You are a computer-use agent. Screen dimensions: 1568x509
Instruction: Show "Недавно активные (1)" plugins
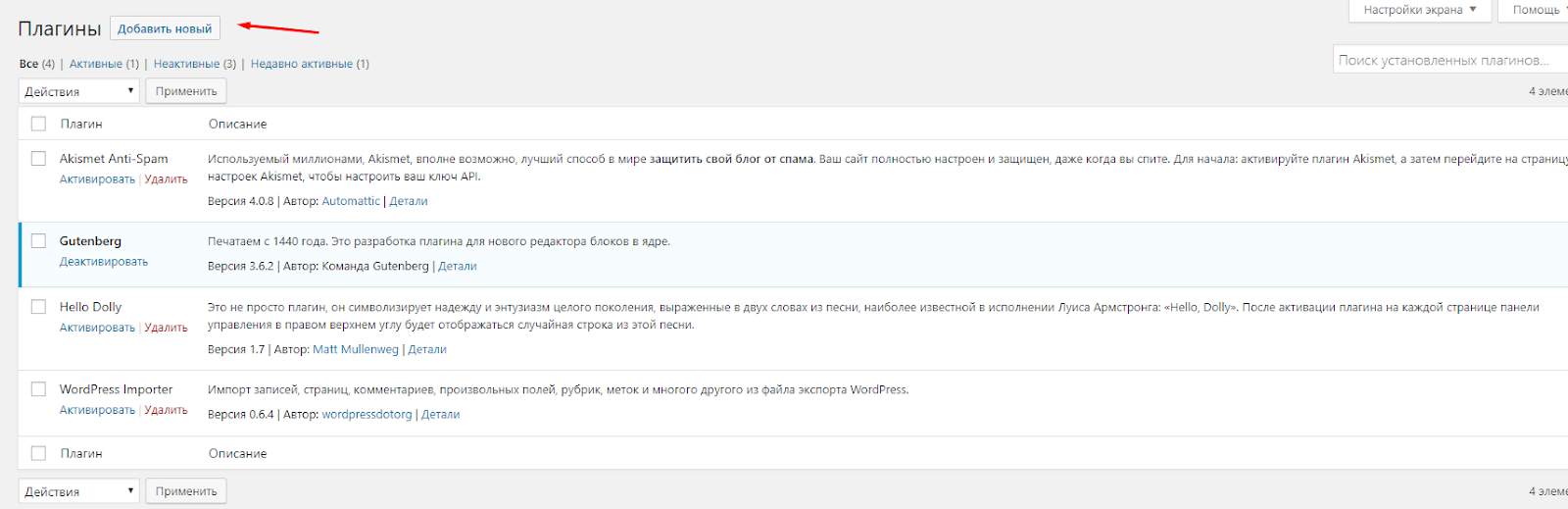click(309, 64)
